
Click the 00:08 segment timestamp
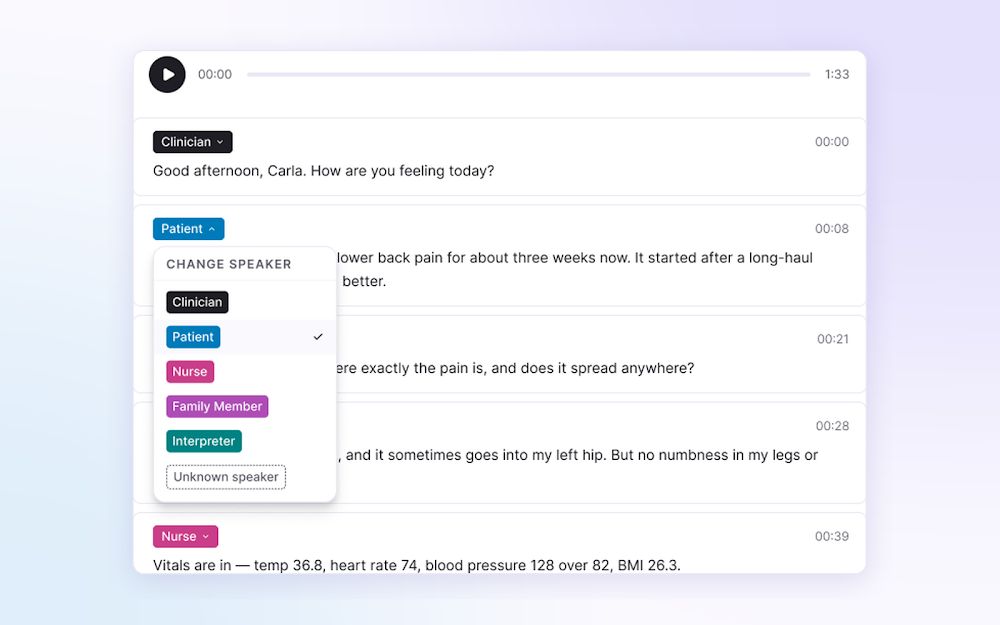click(832, 229)
